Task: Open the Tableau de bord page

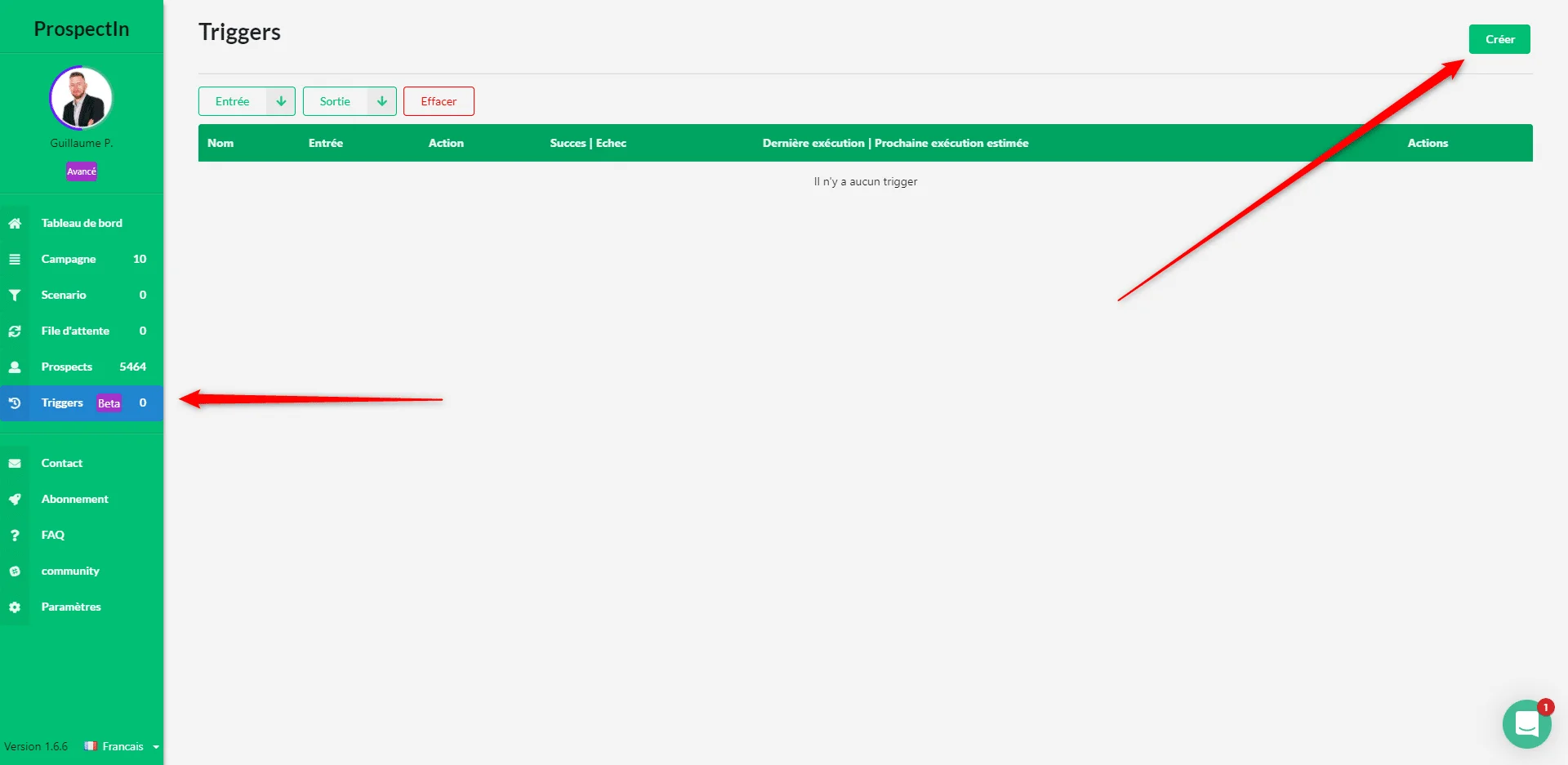Action: 82,223
